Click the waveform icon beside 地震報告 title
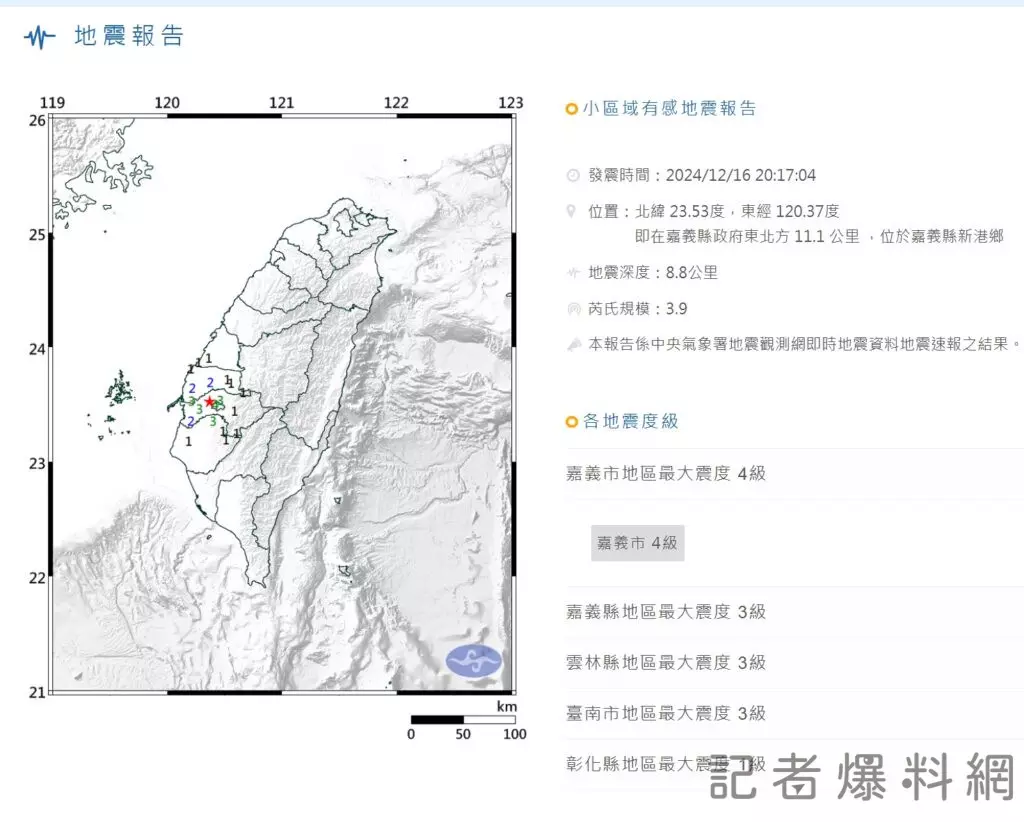1024x822 pixels. point(40,38)
